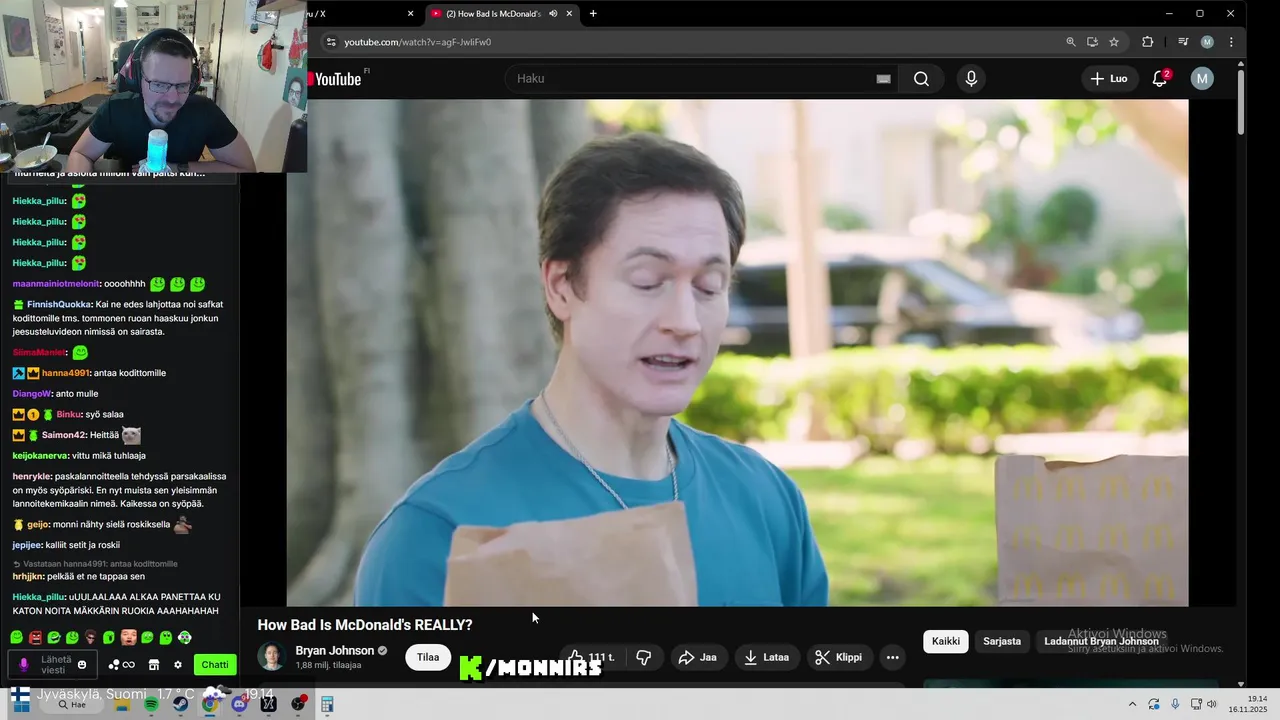The height and width of the screenshot is (720, 1280).
Task: Click the youtube.com URL in the address bar
Action: click(x=418, y=42)
